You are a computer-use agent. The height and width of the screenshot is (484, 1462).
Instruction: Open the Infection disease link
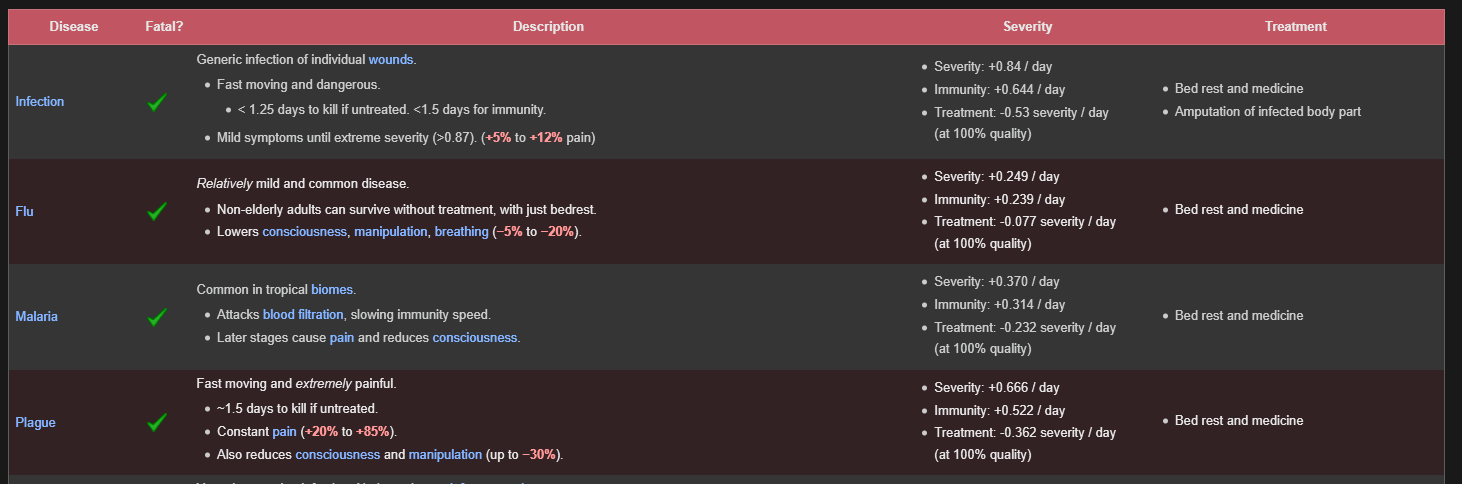40,102
